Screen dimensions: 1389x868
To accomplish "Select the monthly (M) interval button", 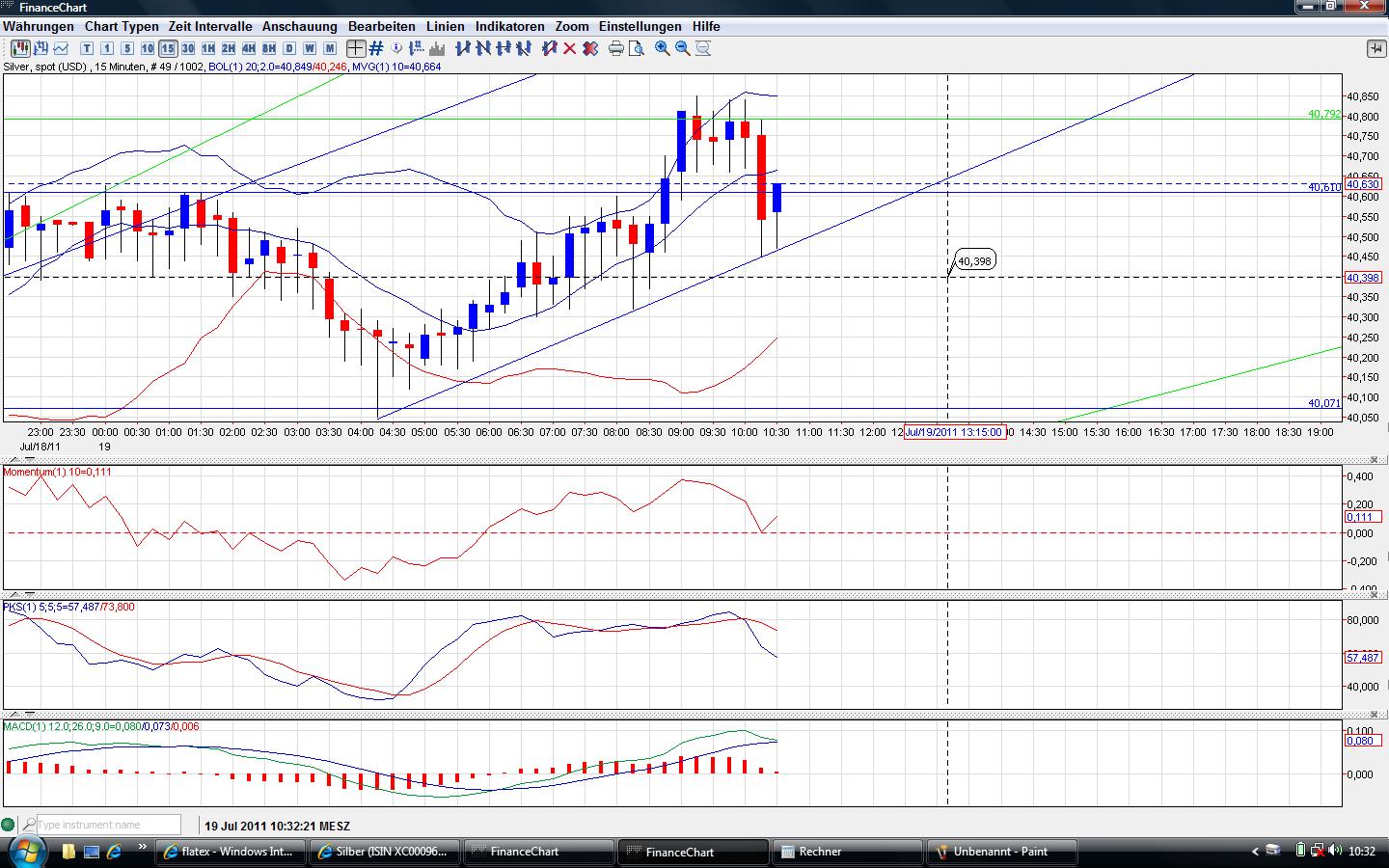I will click(330, 48).
